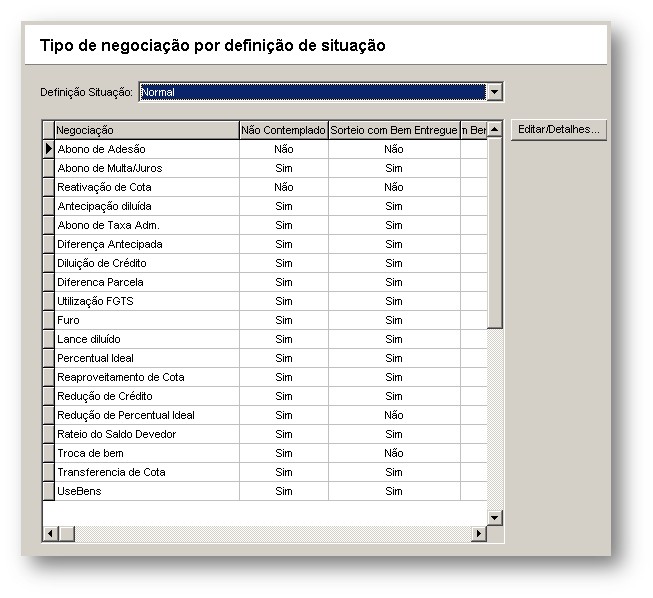653x598 pixels.
Task: Click the vertical scrollbar up arrow
Action: 494,129
